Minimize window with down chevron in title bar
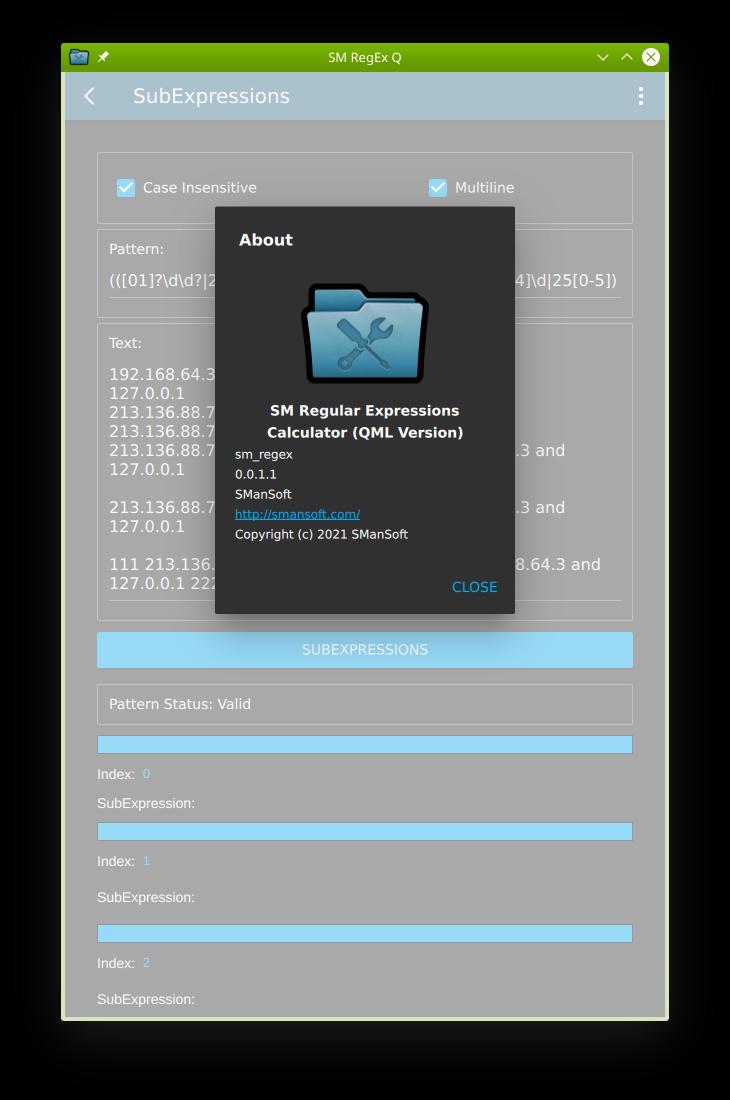Viewport: 730px width, 1100px height. [602, 58]
